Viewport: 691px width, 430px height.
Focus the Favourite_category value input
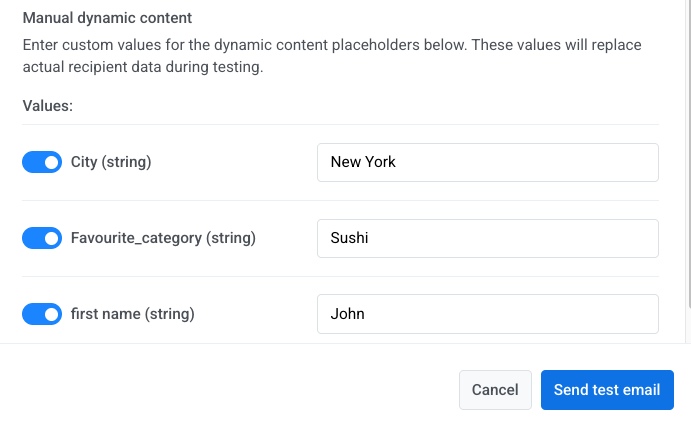(x=487, y=238)
